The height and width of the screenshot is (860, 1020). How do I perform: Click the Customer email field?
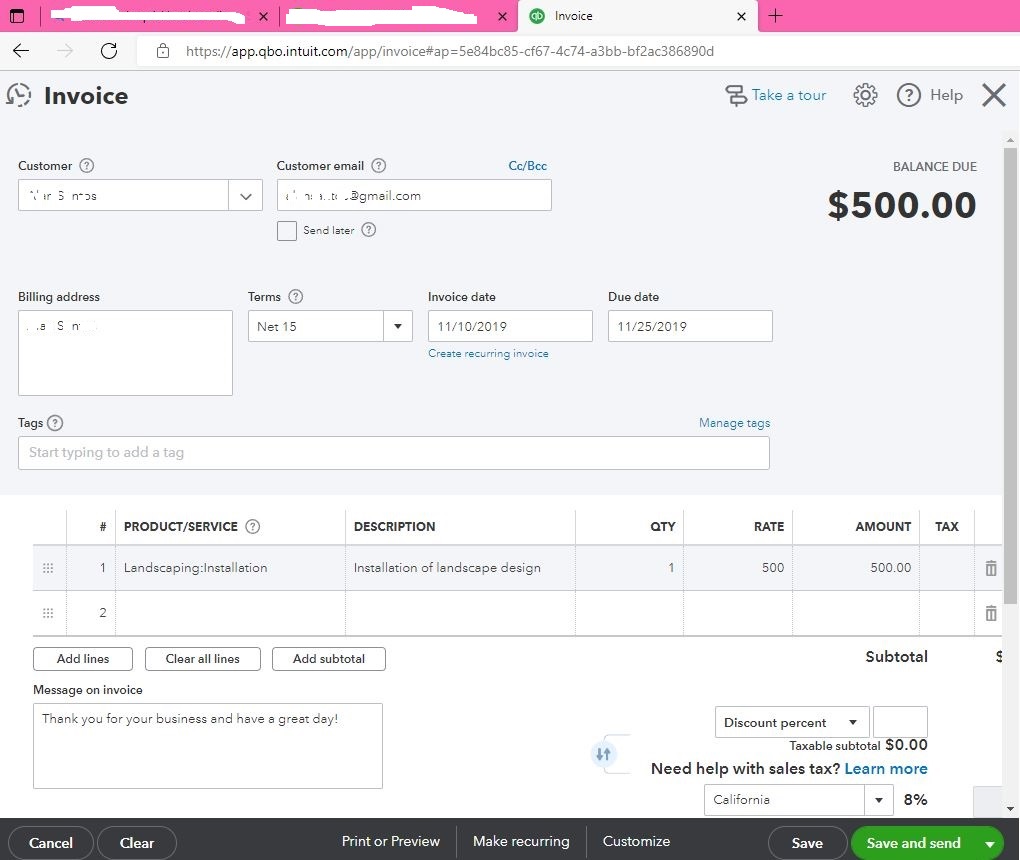414,195
